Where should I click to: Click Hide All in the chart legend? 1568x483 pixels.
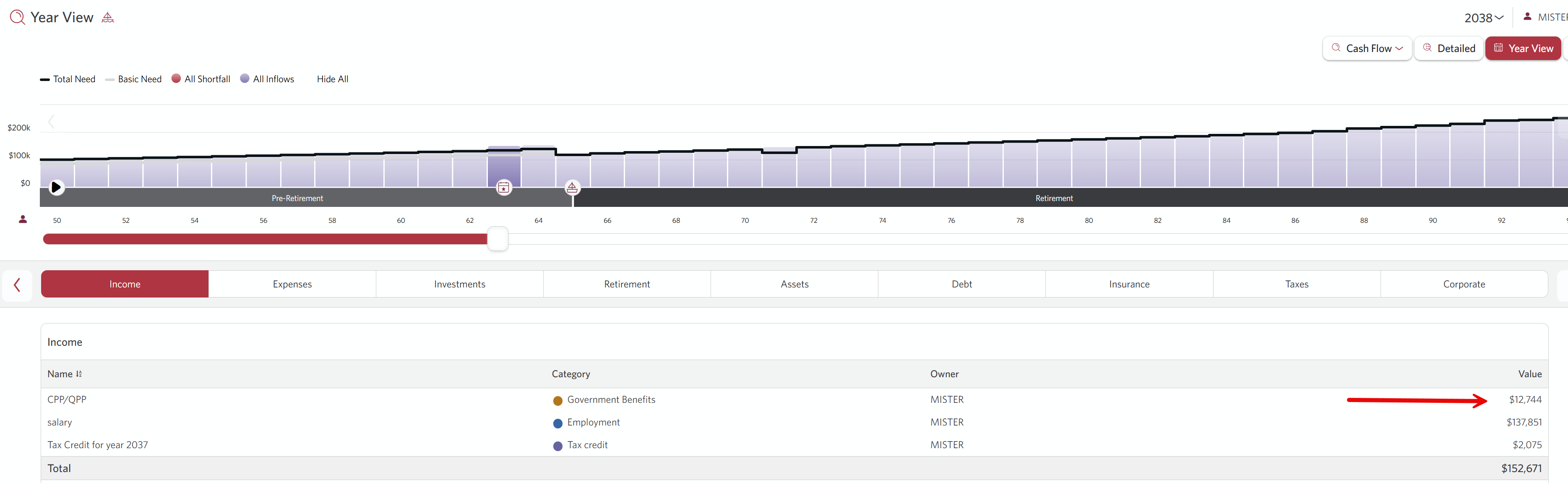[332, 79]
